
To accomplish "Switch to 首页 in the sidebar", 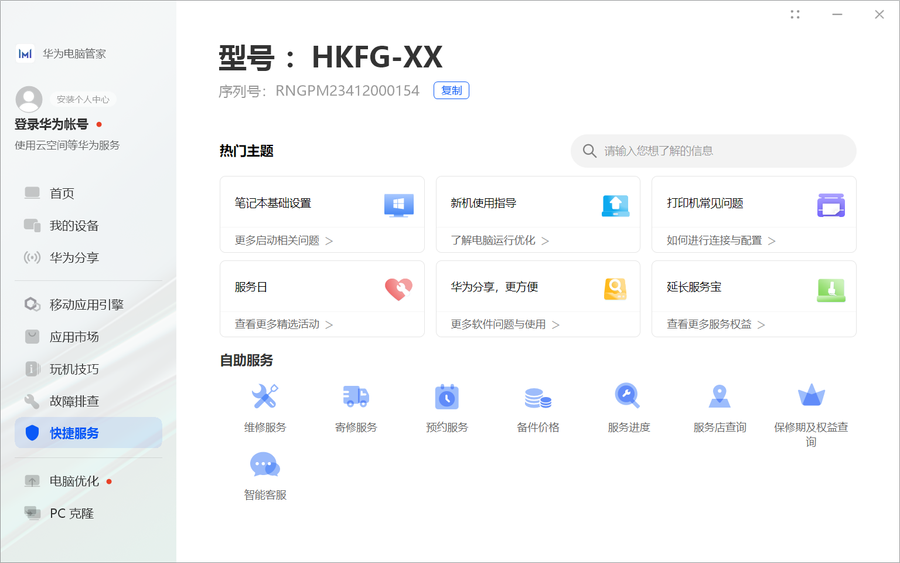I will coord(62,194).
